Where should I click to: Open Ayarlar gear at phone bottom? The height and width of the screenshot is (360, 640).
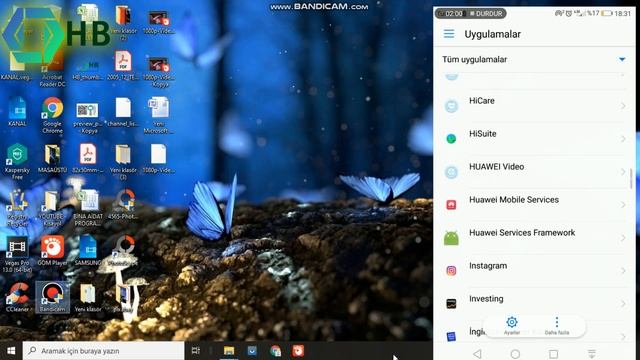tap(511, 325)
